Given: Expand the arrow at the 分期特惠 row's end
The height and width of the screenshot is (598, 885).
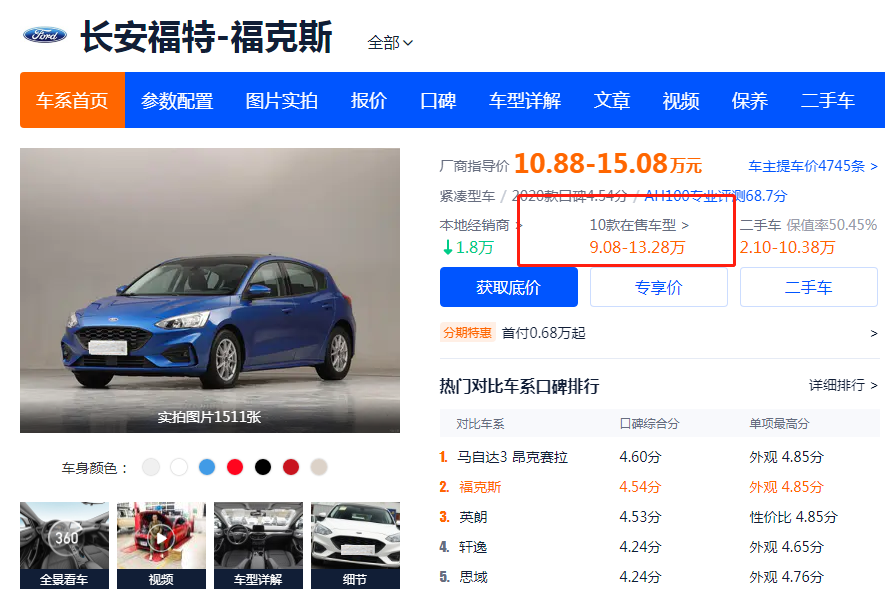Looking at the screenshot, I should tap(874, 333).
